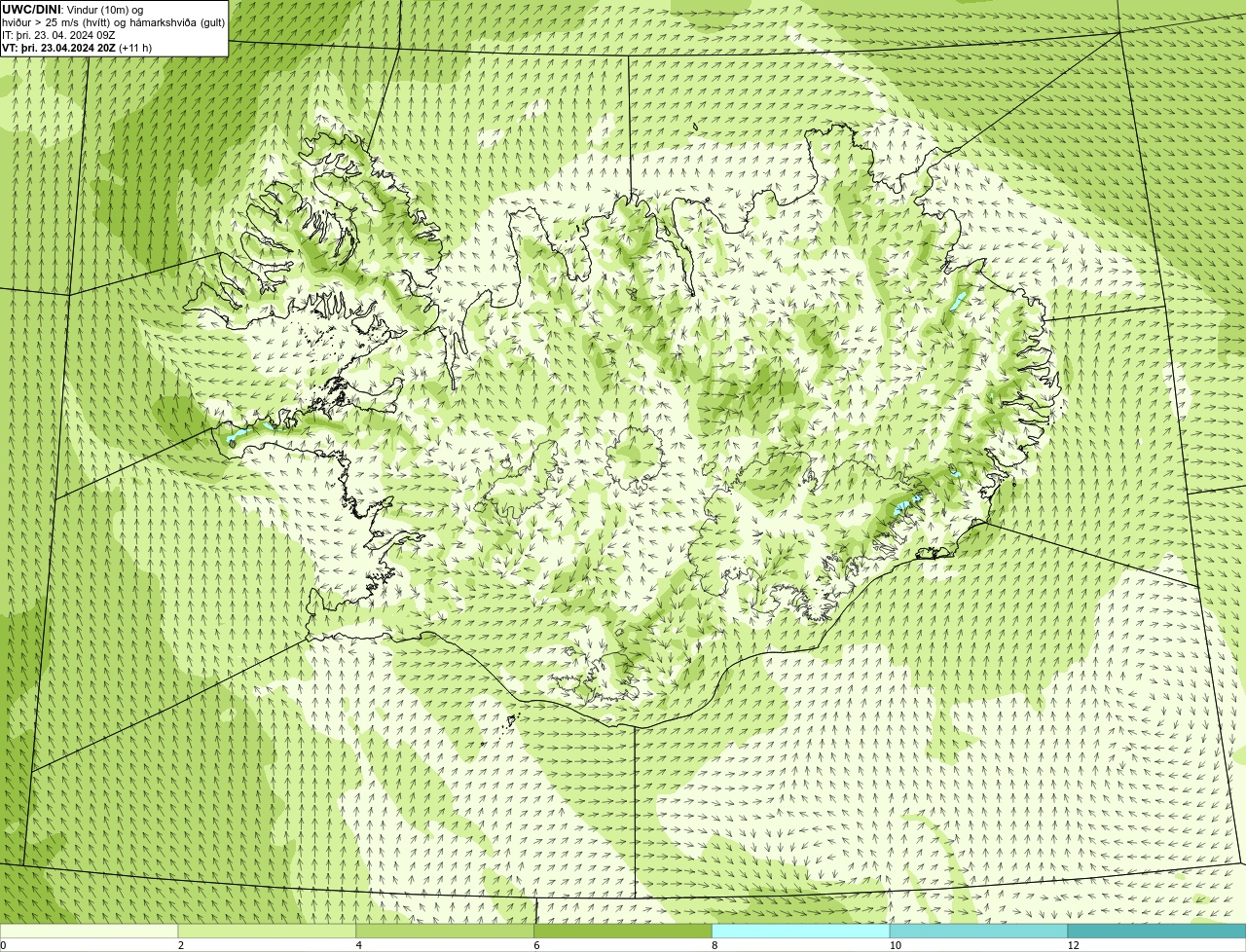The width and height of the screenshot is (1246, 952).
Task: Click the light green 2–4 legend swatch
Action: 267,931
